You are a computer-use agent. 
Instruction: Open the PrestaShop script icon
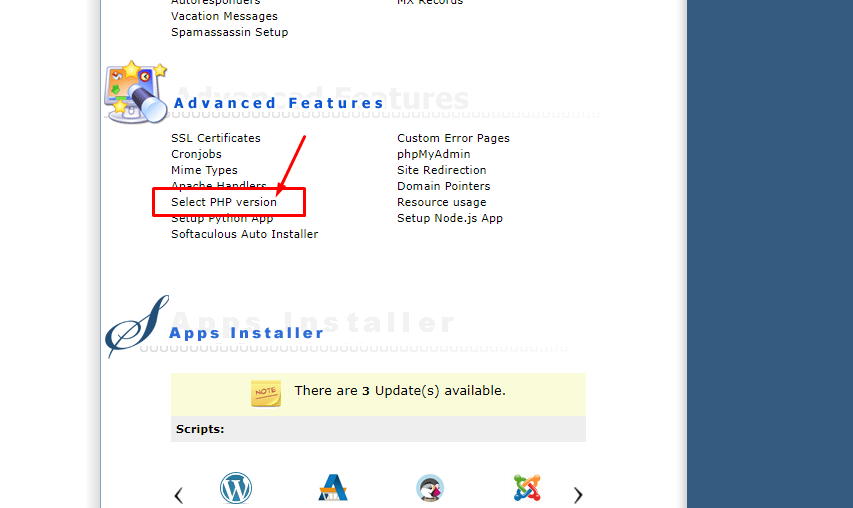point(430,488)
